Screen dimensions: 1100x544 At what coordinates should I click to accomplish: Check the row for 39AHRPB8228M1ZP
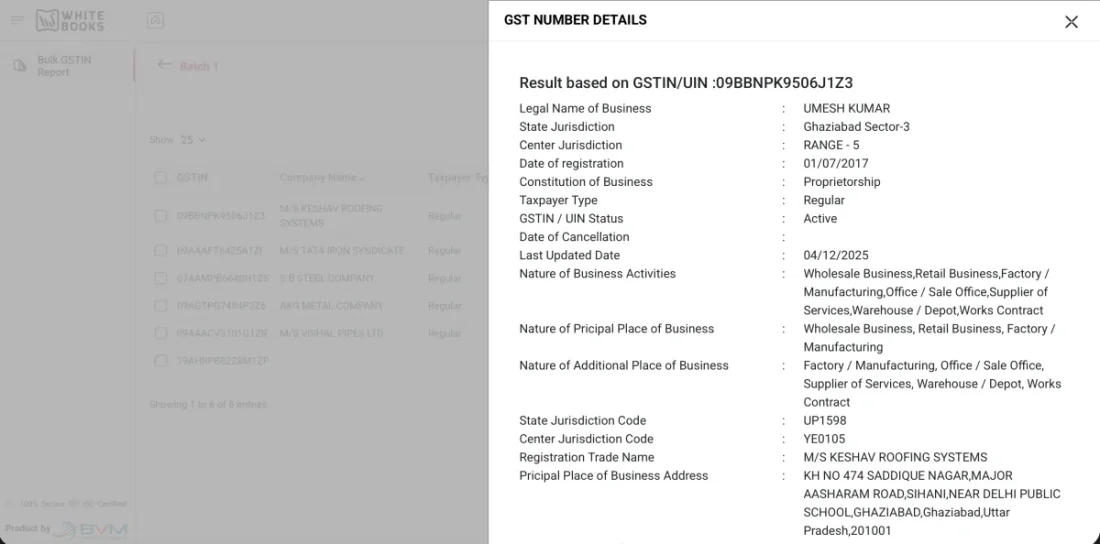tap(161, 361)
